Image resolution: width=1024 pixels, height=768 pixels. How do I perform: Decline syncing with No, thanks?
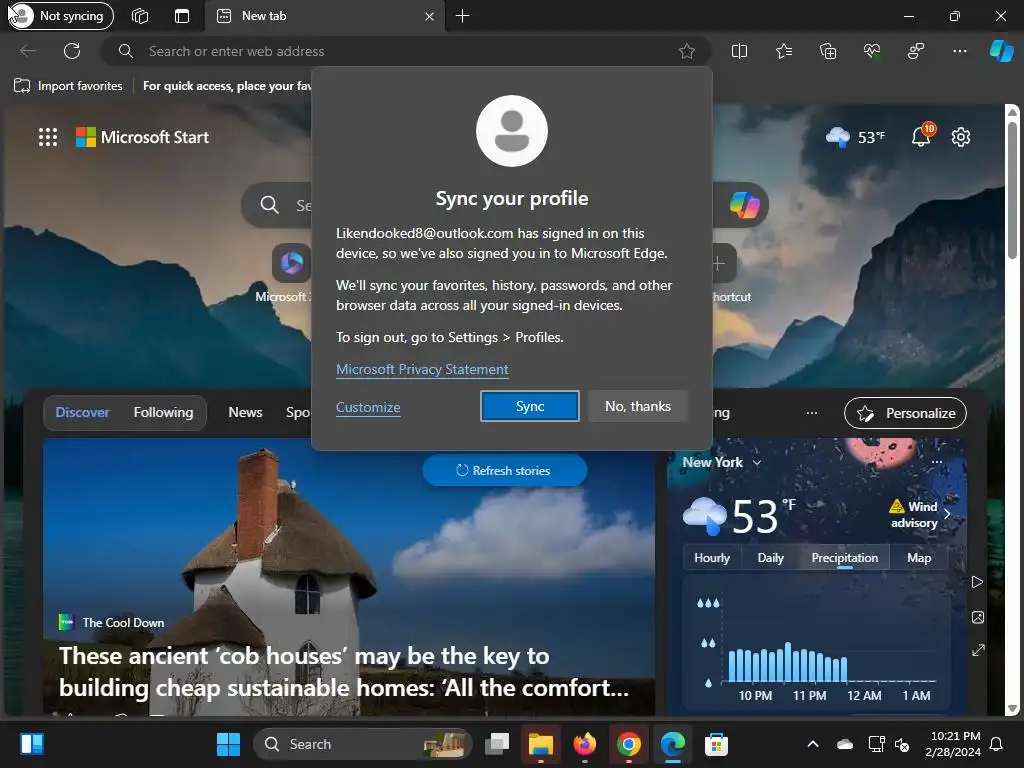pyautogui.click(x=638, y=406)
